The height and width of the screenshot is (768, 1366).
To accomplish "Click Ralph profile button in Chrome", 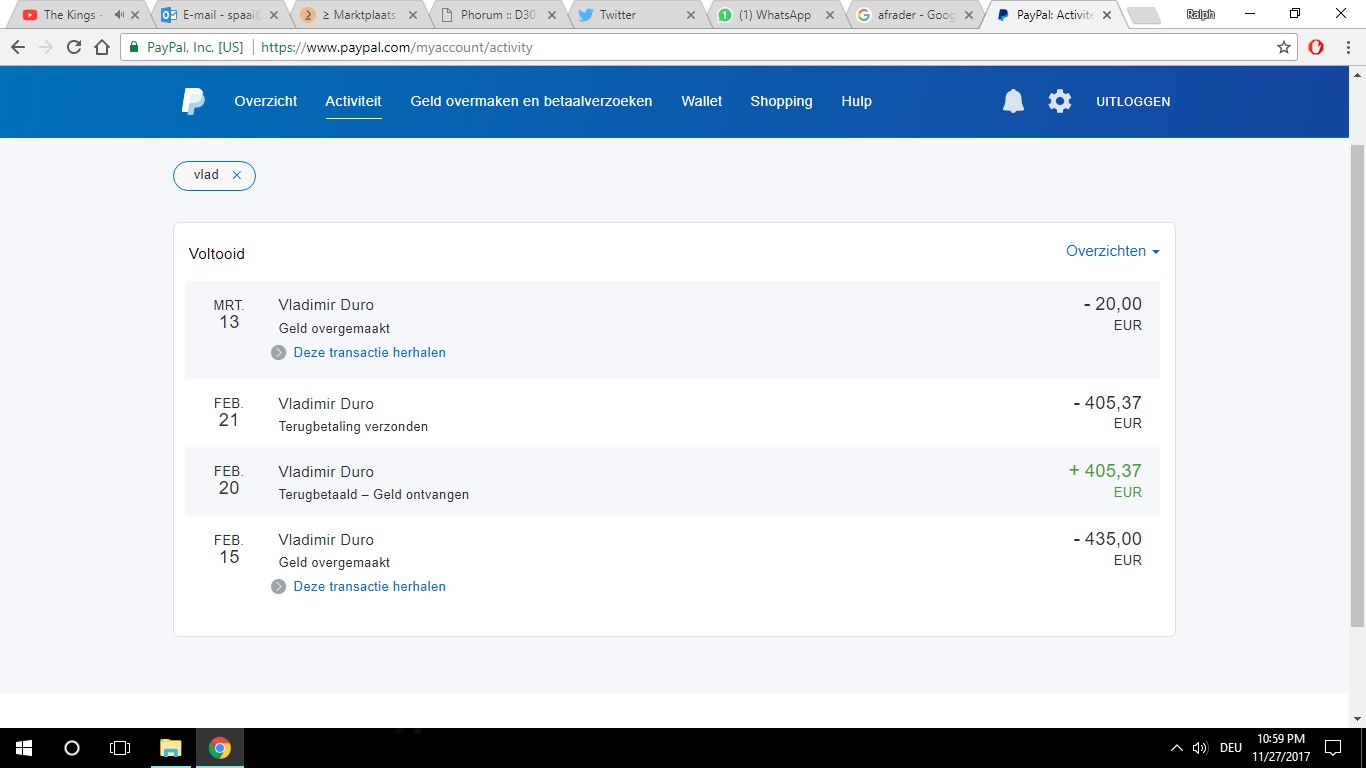I will pos(1201,15).
